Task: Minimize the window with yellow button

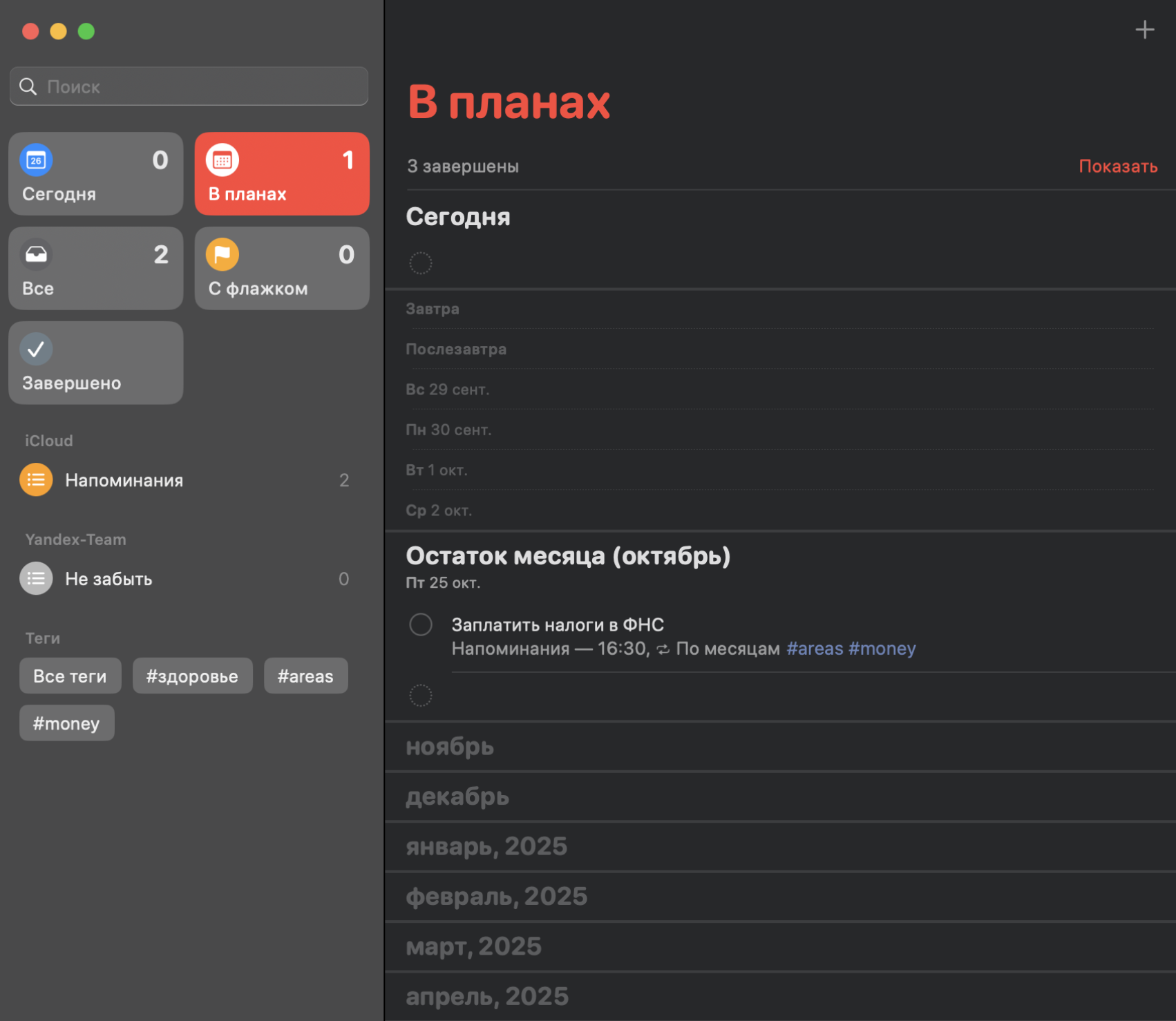Action: pyautogui.click(x=58, y=31)
